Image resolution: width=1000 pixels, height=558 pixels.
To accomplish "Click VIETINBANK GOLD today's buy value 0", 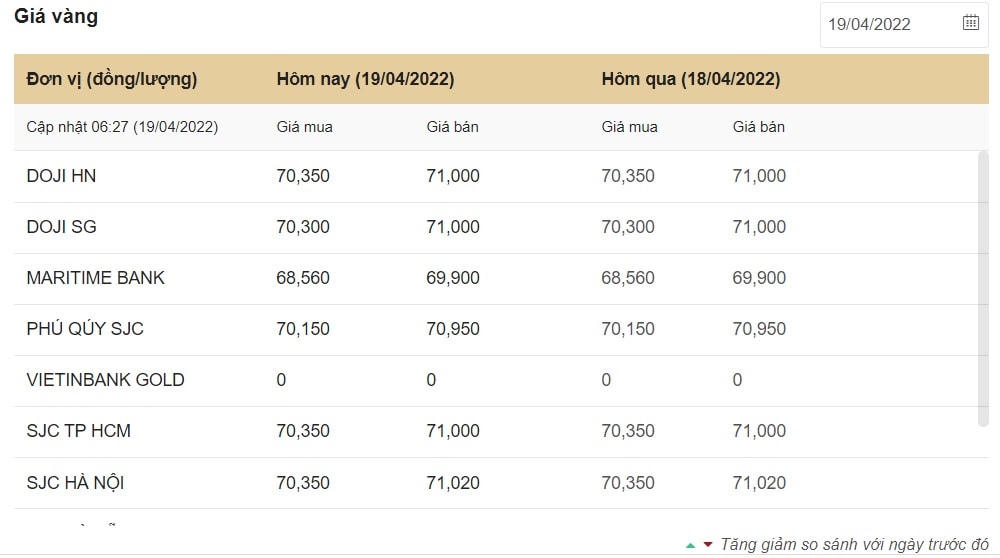I will (x=281, y=380).
